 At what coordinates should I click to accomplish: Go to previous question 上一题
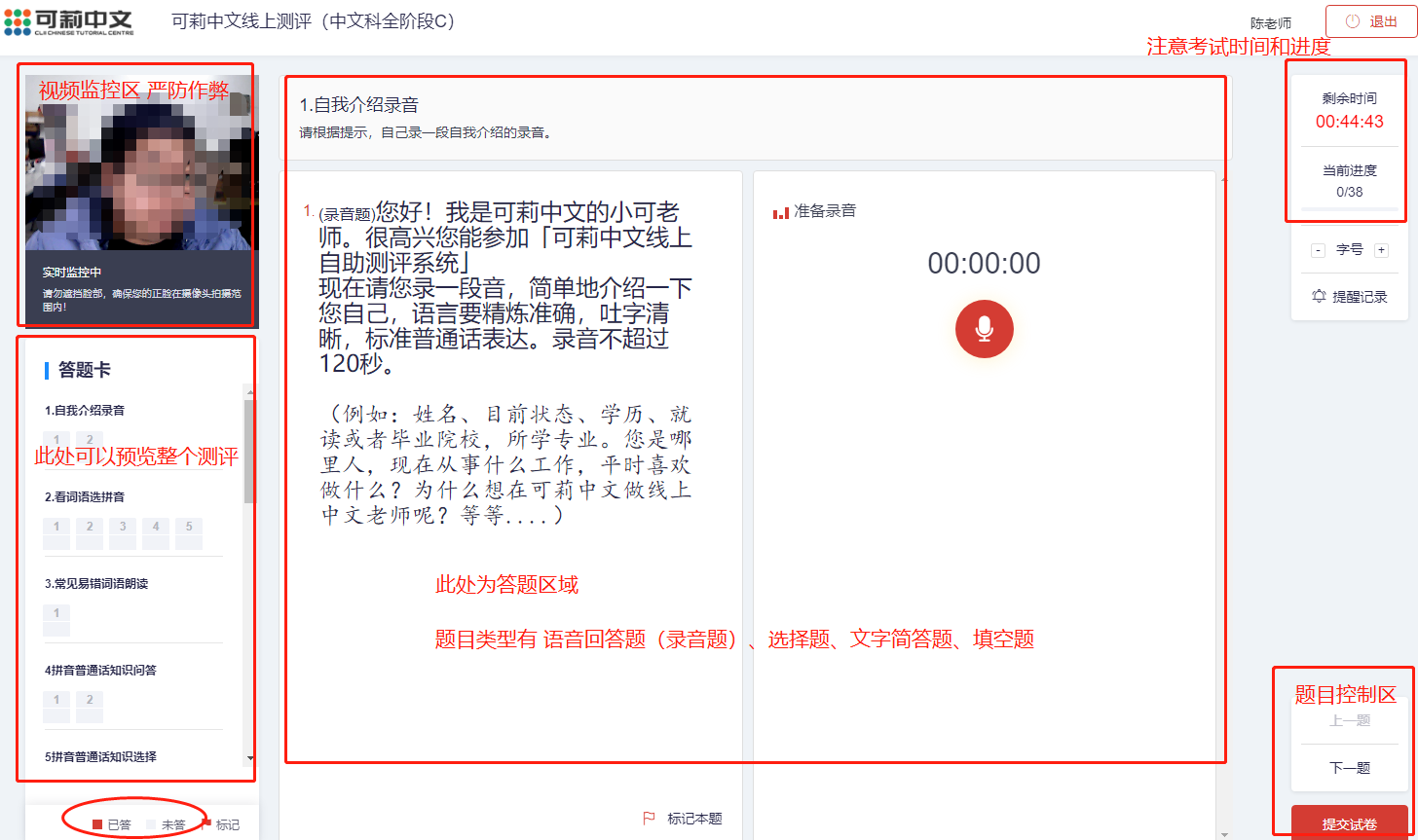(1349, 720)
